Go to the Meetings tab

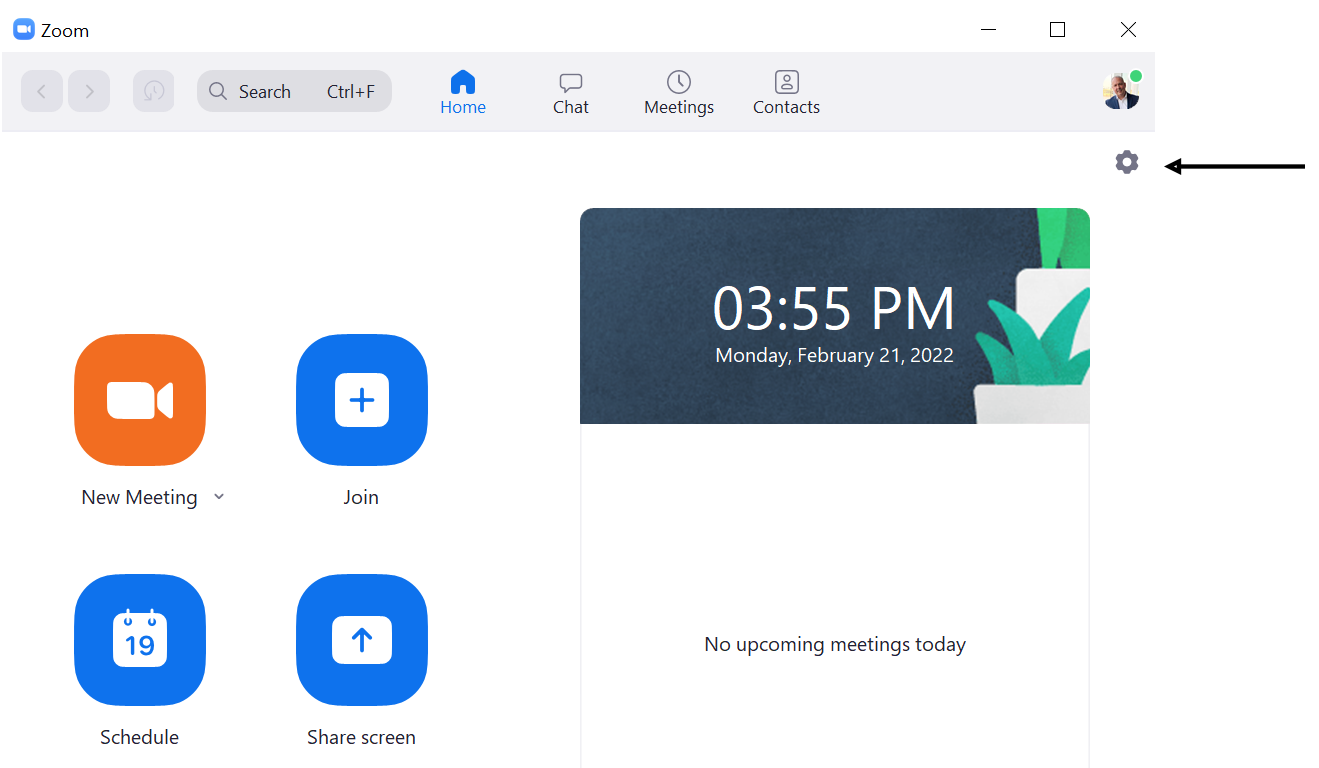pyautogui.click(x=679, y=93)
